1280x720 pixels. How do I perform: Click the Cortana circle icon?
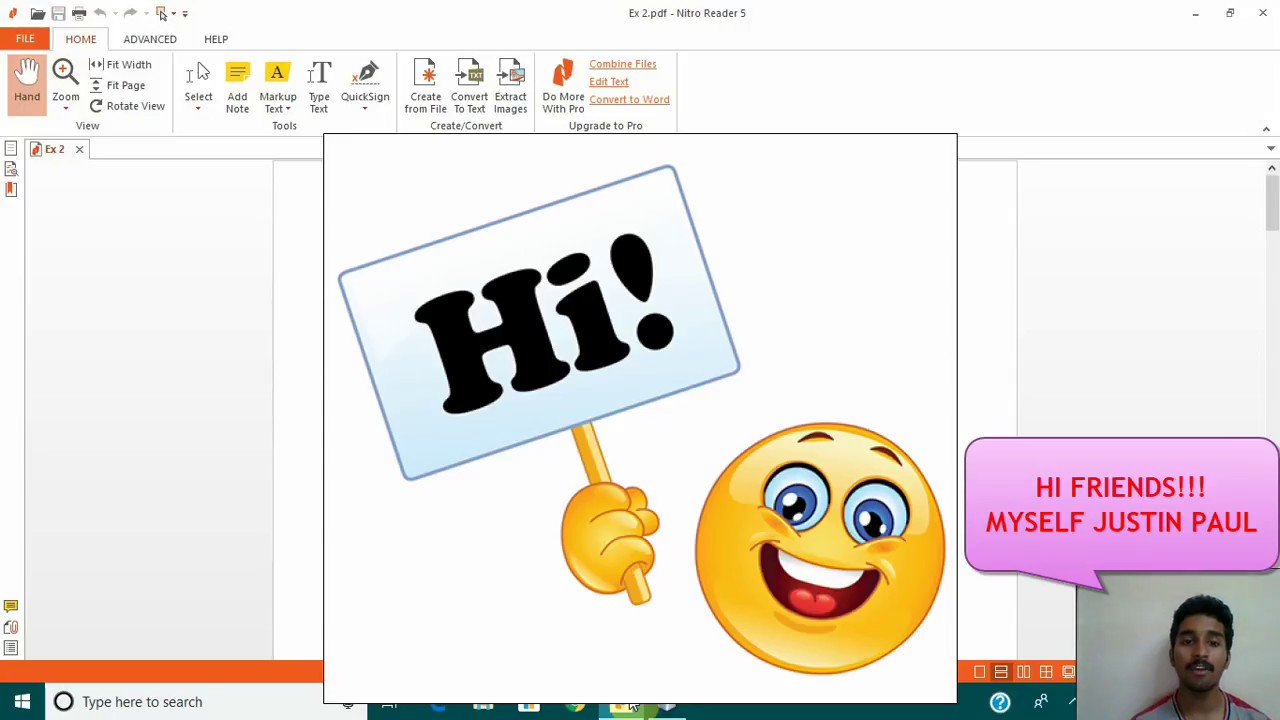click(x=64, y=702)
